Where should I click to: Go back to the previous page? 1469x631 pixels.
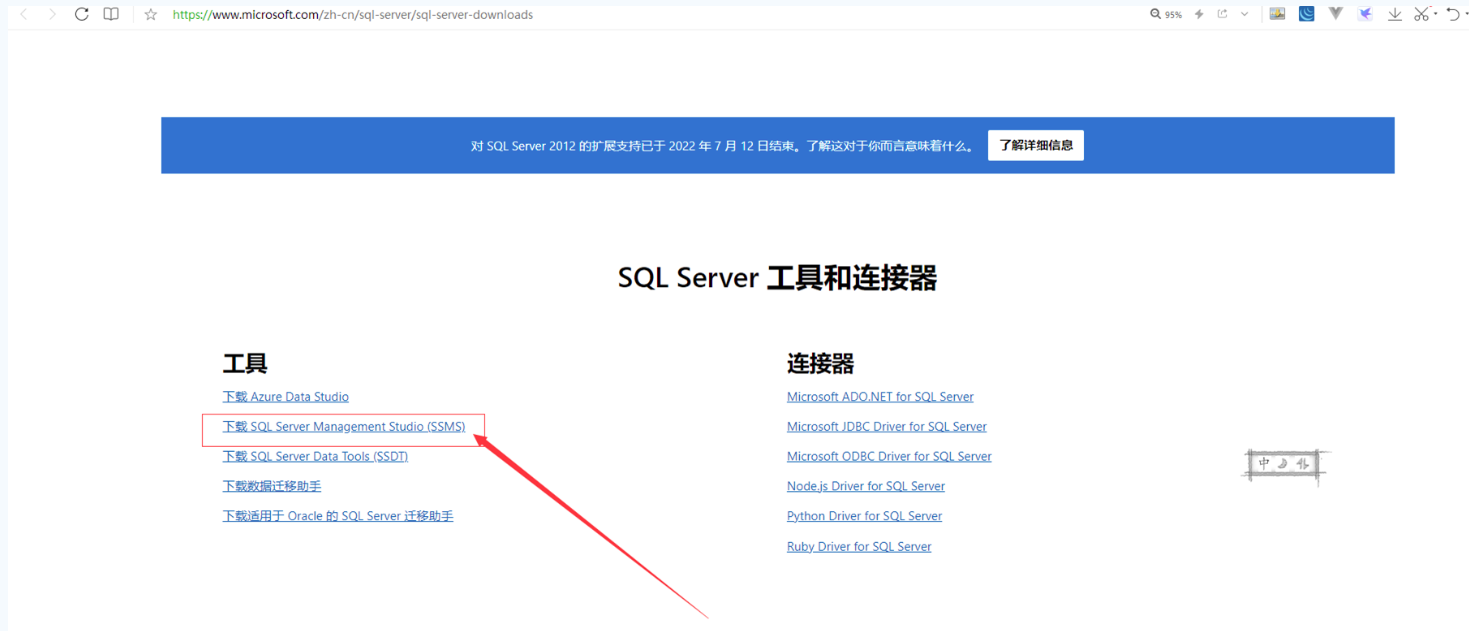point(24,14)
